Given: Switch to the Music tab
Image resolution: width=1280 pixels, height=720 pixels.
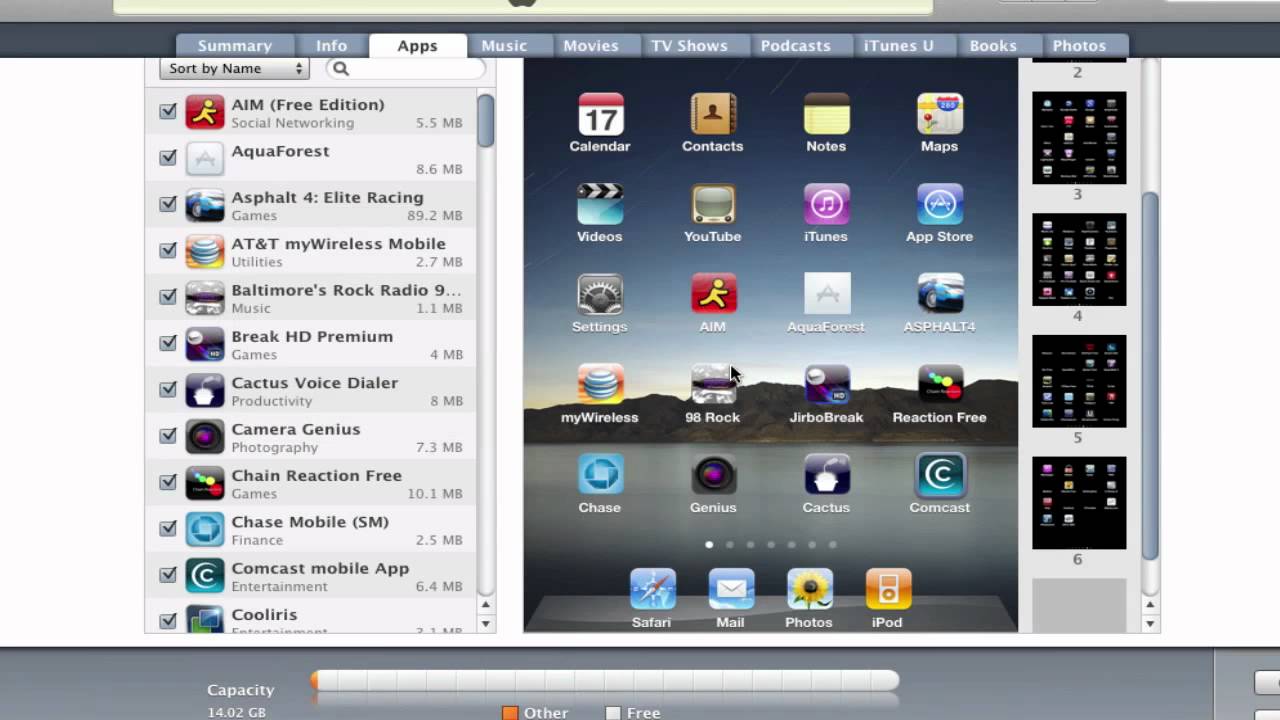Looking at the screenshot, I should pyautogui.click(x=504, y=46).
